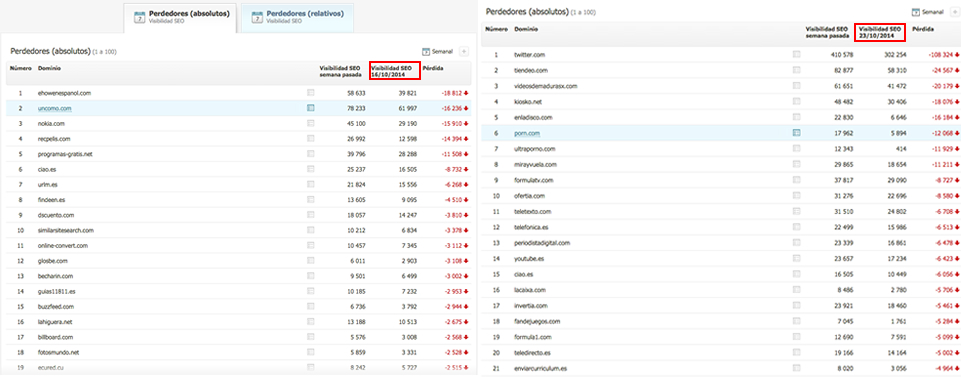
Task: Sort by Dominio column in right panel
Action: click(525, 29)
